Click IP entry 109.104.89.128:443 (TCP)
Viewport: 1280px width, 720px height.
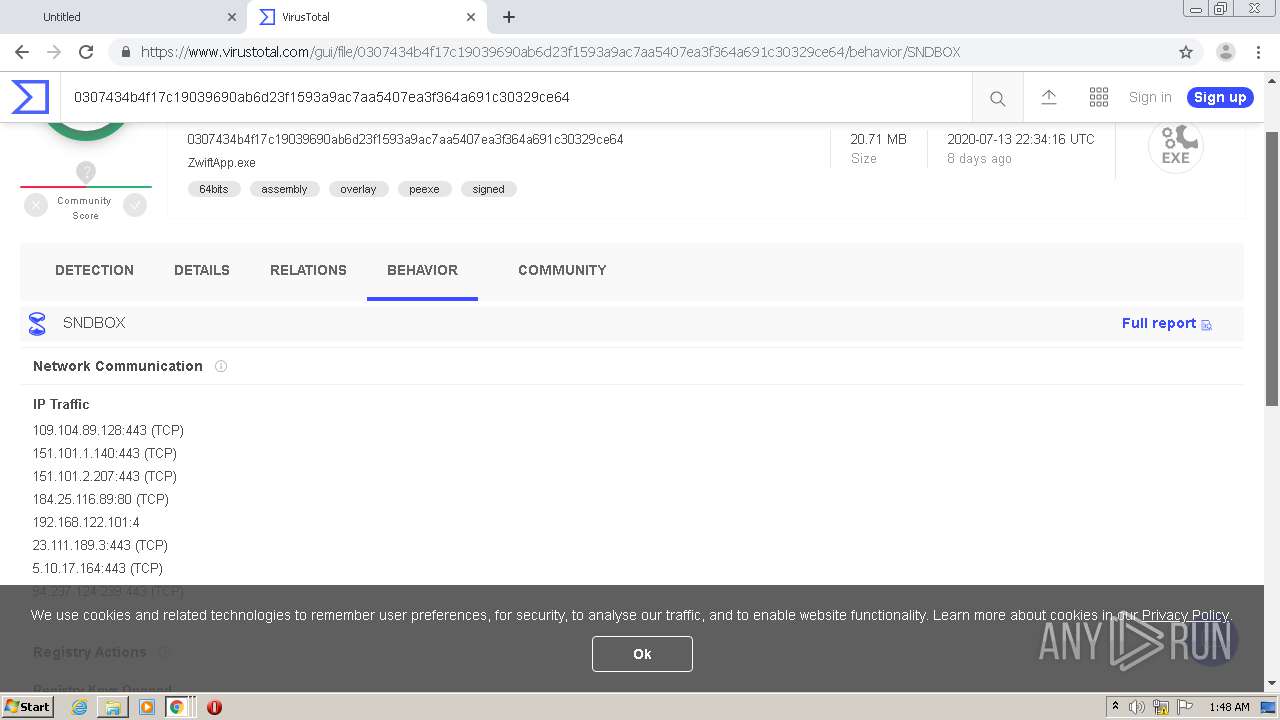point(108,430)
